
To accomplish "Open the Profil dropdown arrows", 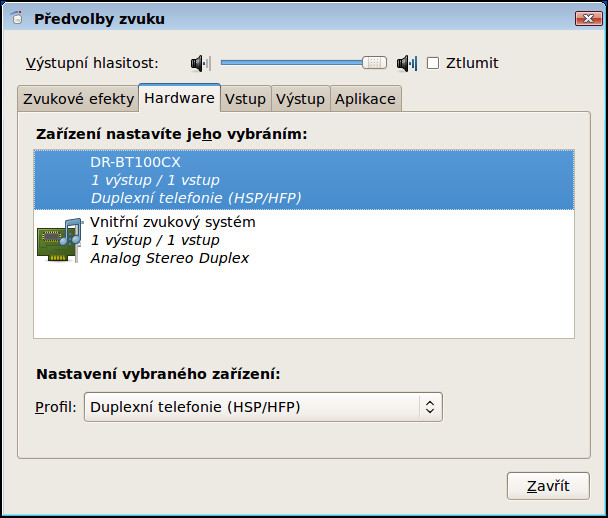I will tap(430, 407).
